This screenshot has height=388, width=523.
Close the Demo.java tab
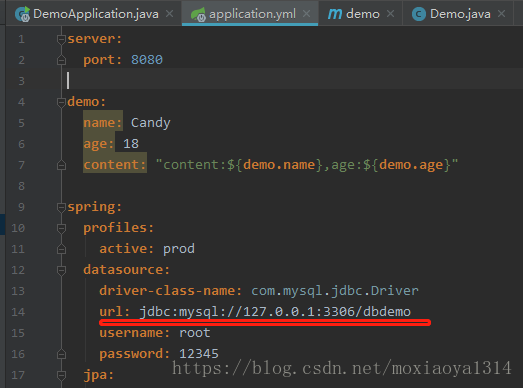[501, 14]
